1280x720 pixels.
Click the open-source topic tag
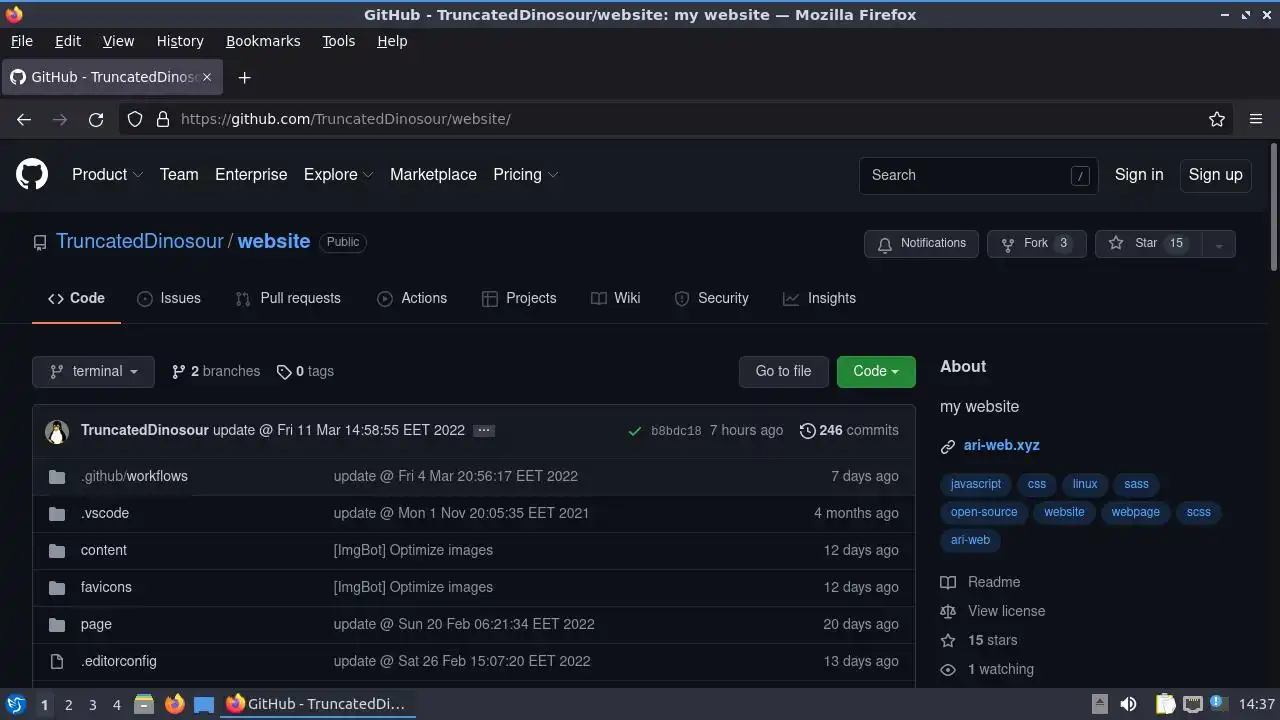coord(984,512)
